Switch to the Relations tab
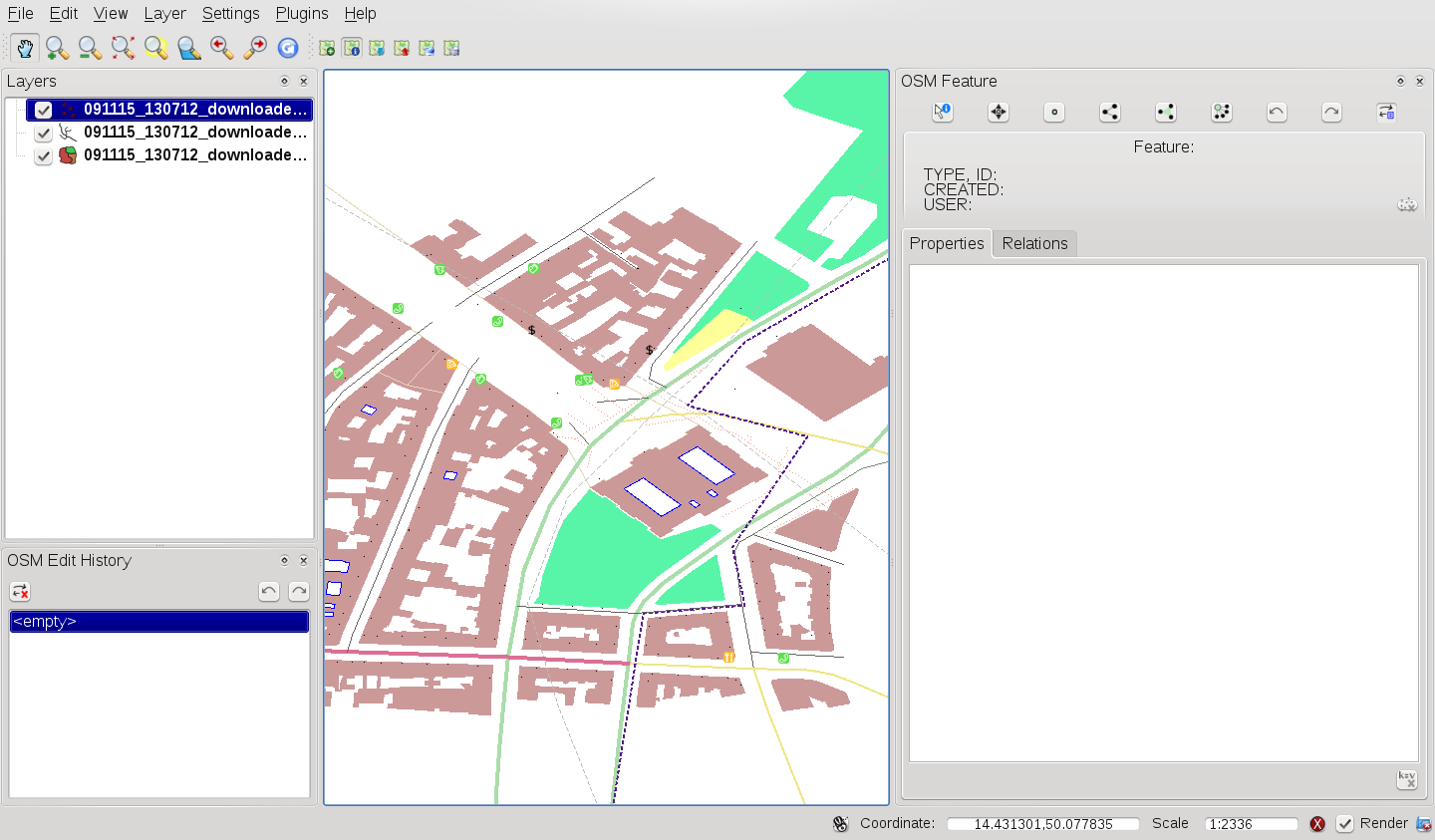The height and width of the screenshot is (840, 1435). [1034, 243]
